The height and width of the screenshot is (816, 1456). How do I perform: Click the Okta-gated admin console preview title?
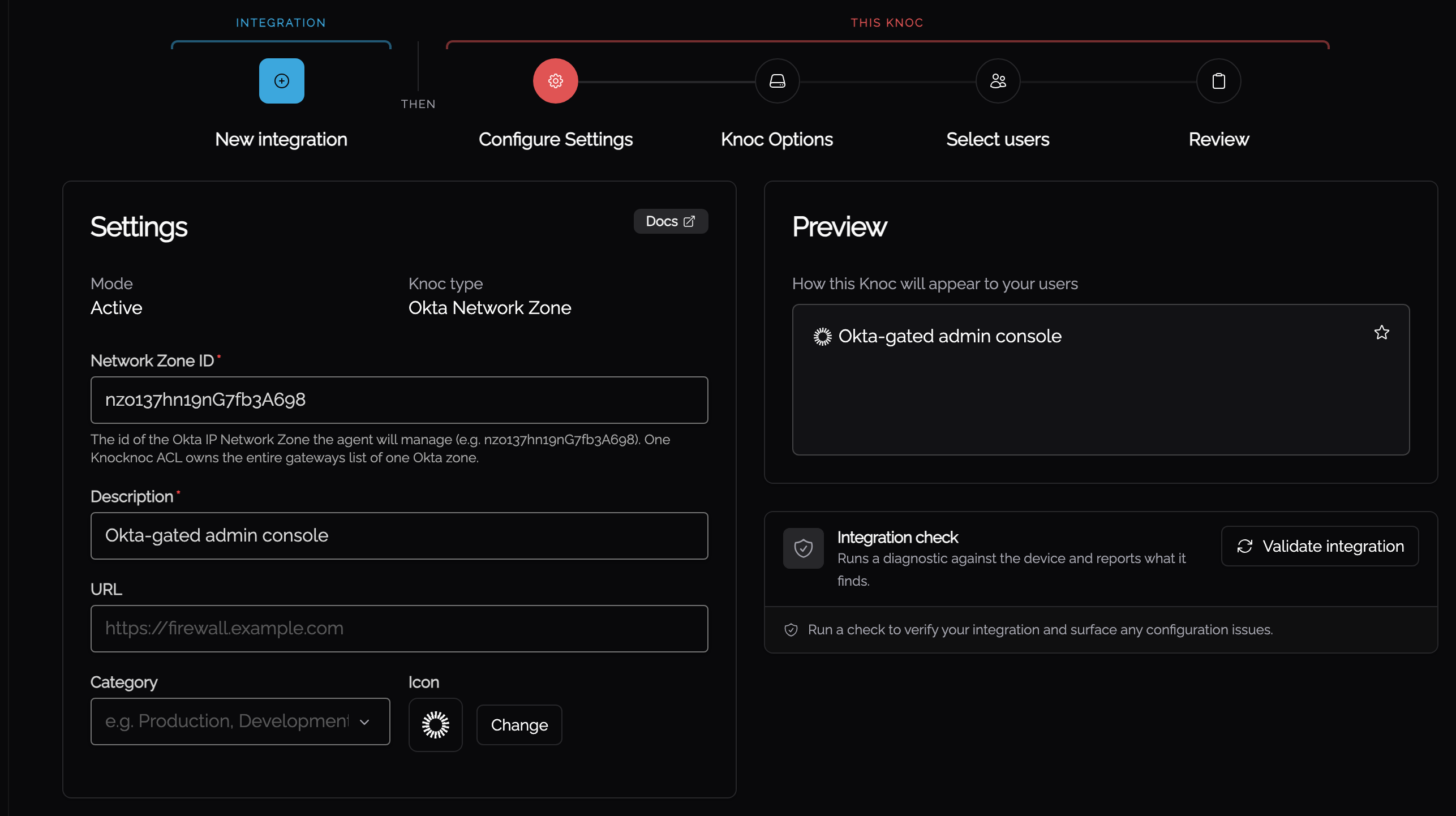[950, 336]
